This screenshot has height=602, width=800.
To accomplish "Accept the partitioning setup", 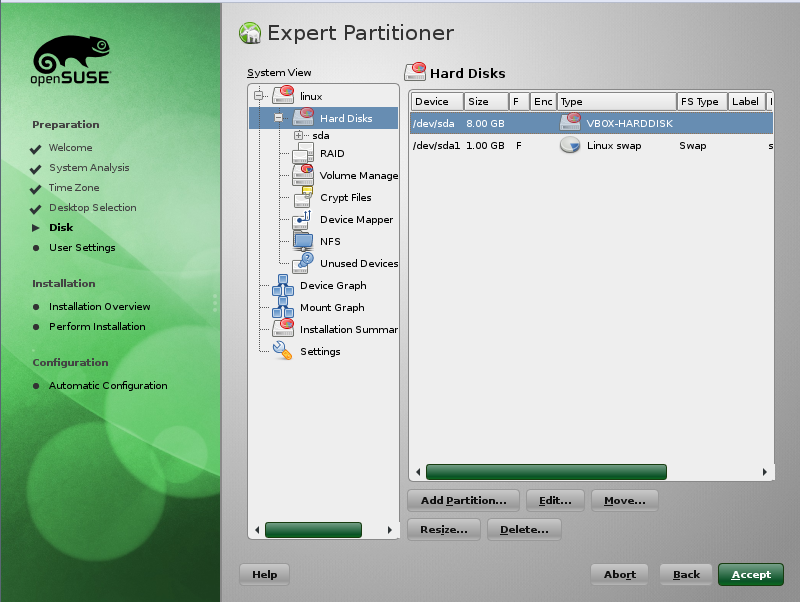I will pyautogui.click(x=751, y=574).
